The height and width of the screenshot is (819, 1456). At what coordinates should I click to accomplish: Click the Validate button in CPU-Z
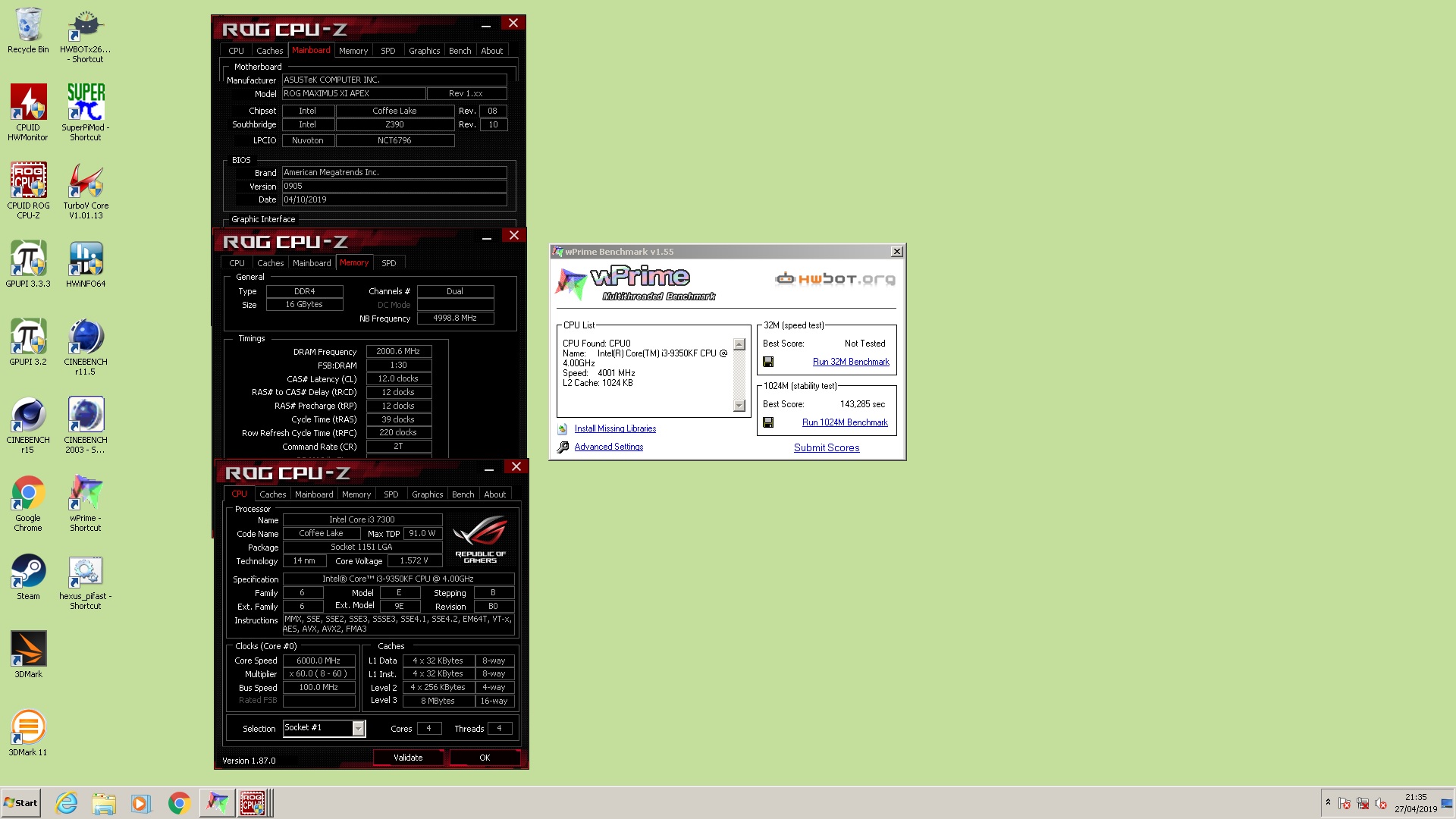click(408, 758)
